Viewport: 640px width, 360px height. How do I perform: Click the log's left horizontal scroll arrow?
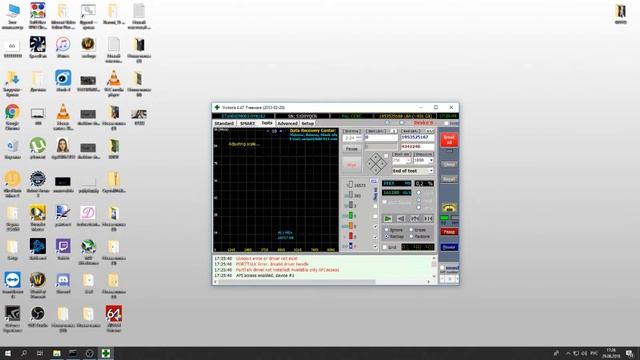[215, 282]
